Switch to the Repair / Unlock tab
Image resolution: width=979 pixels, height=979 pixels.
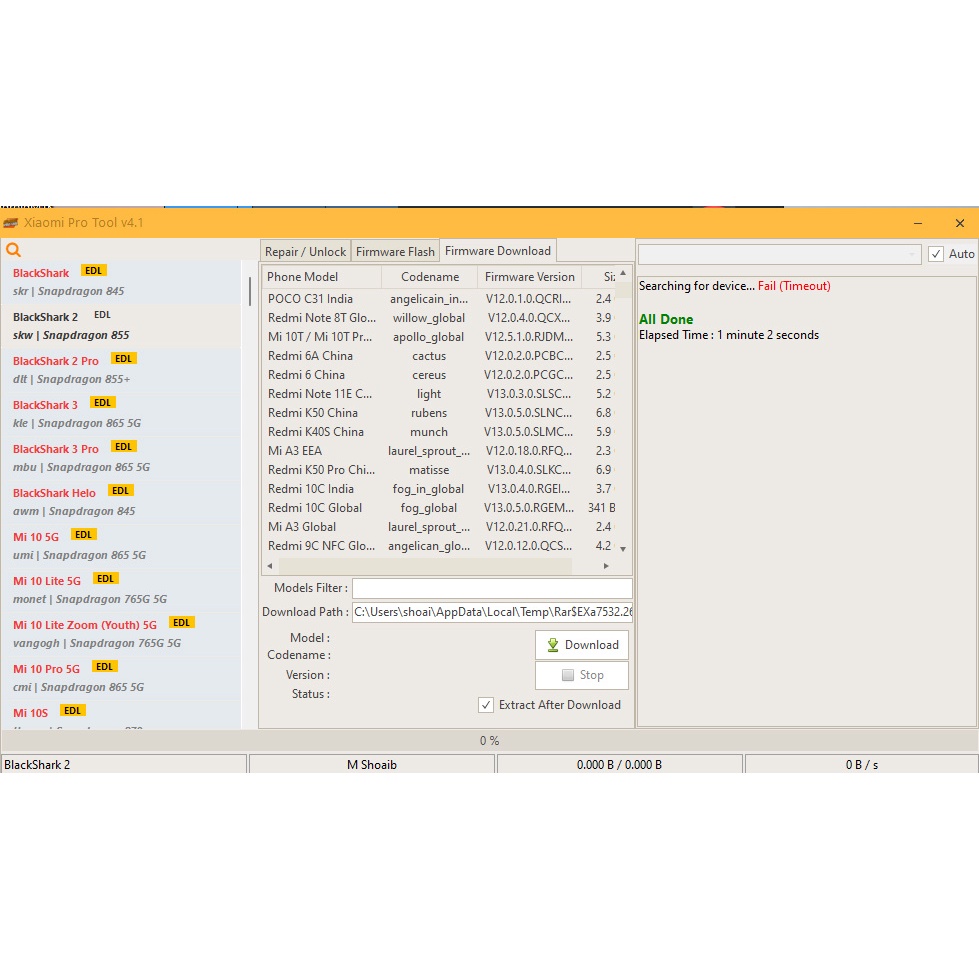point(305,252)
